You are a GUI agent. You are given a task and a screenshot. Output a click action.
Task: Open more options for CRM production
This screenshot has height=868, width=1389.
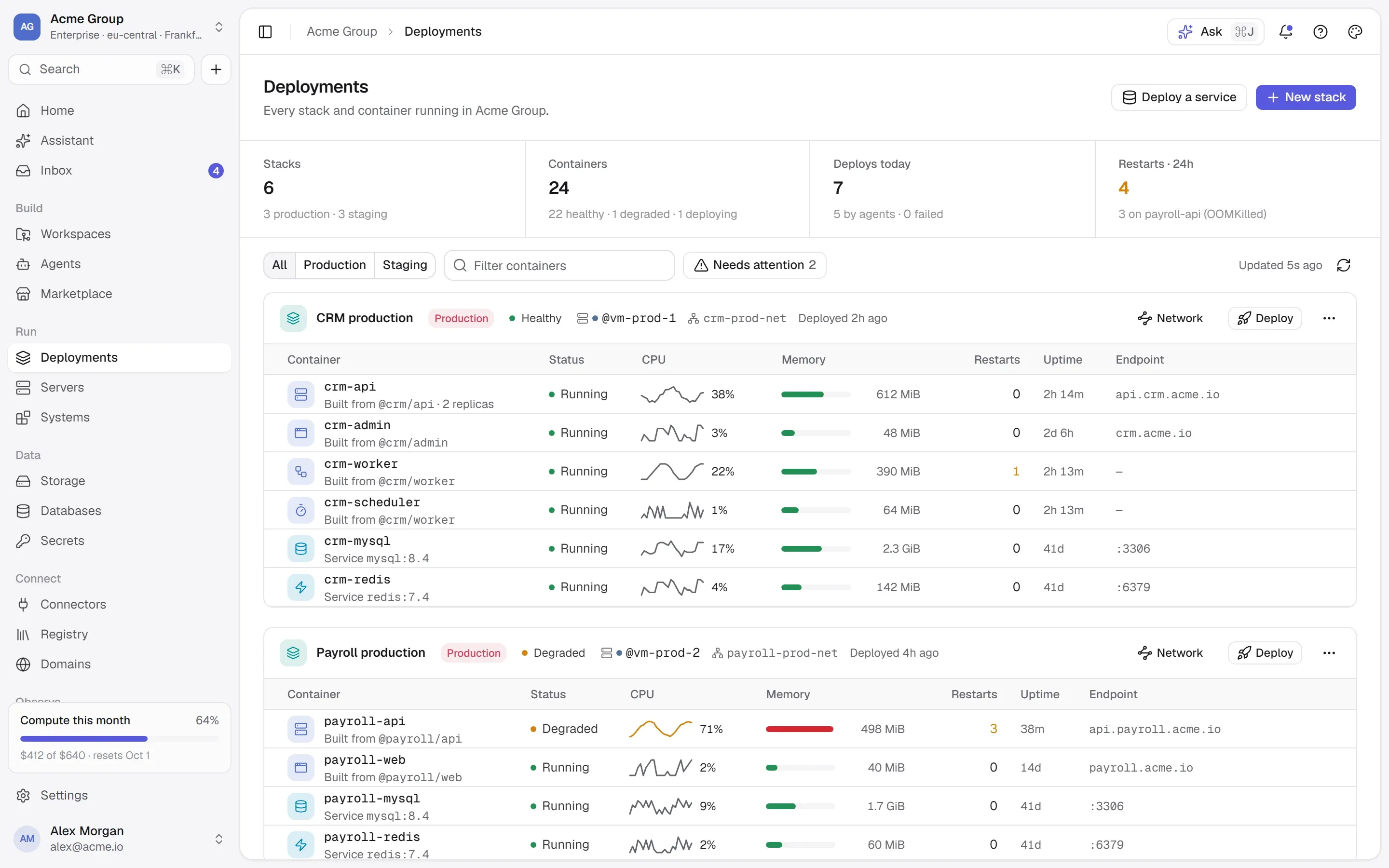point(1329,318)
